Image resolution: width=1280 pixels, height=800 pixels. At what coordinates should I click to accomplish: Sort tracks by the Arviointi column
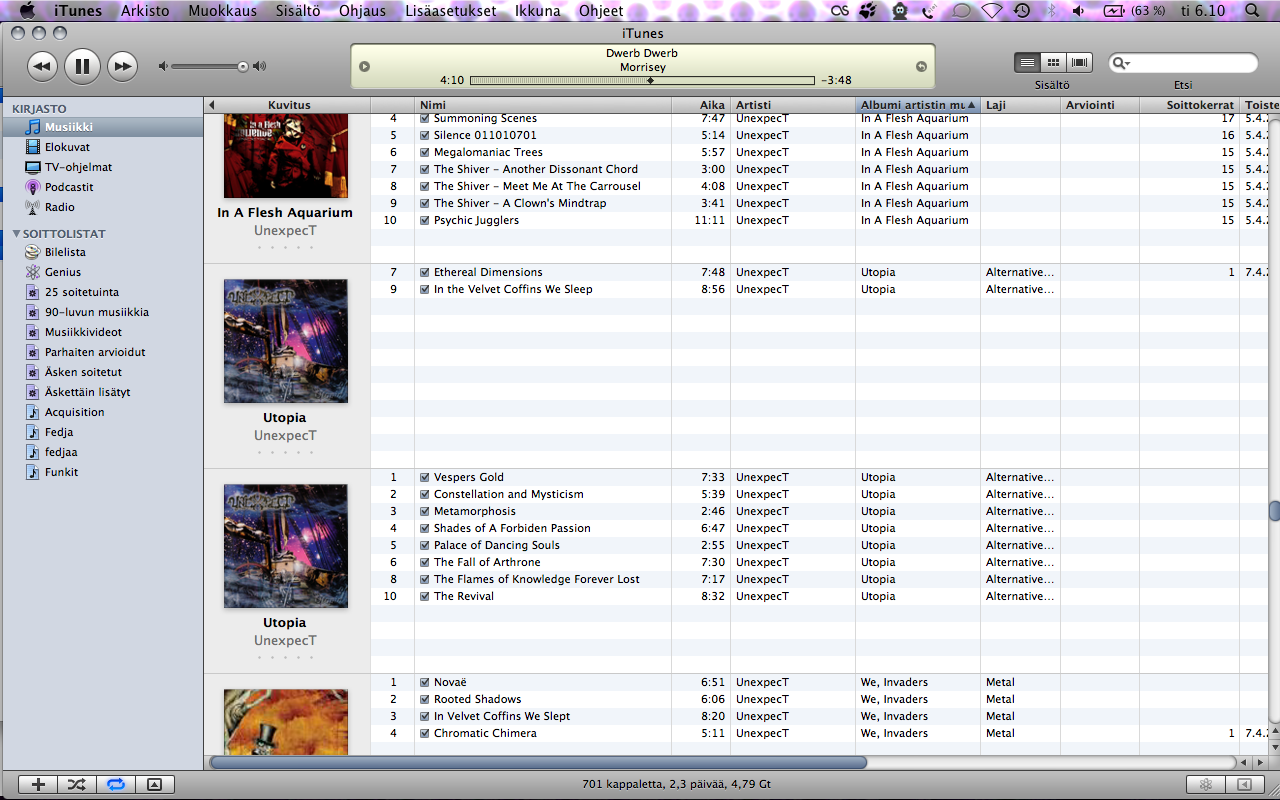[1100, 105]
